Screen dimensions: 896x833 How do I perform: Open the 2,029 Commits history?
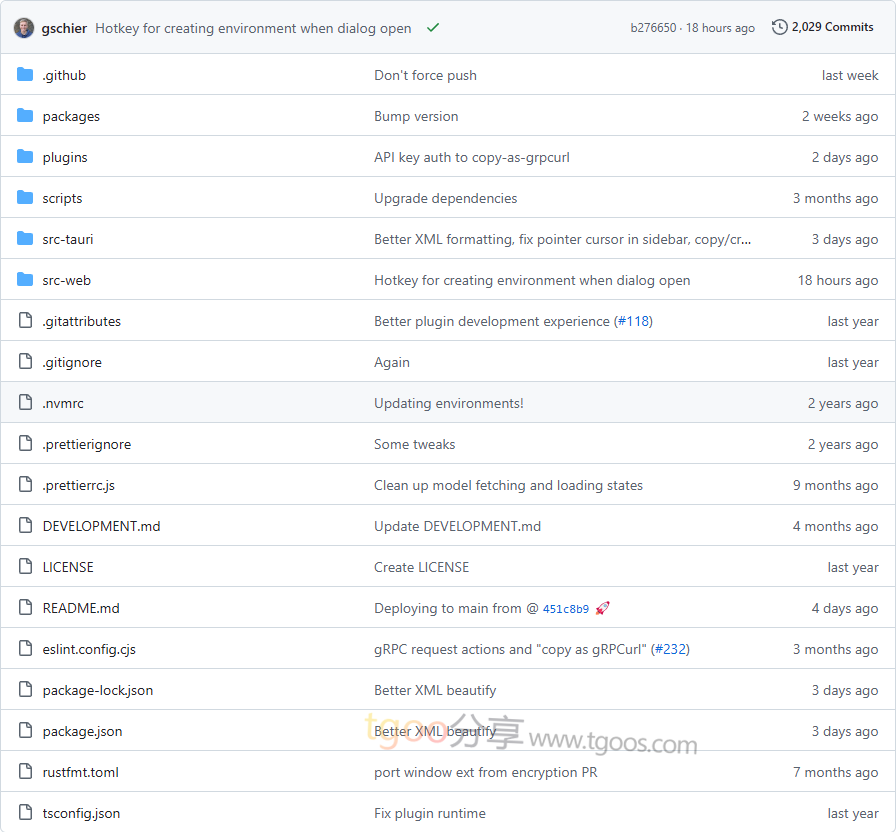click(832, 27)
